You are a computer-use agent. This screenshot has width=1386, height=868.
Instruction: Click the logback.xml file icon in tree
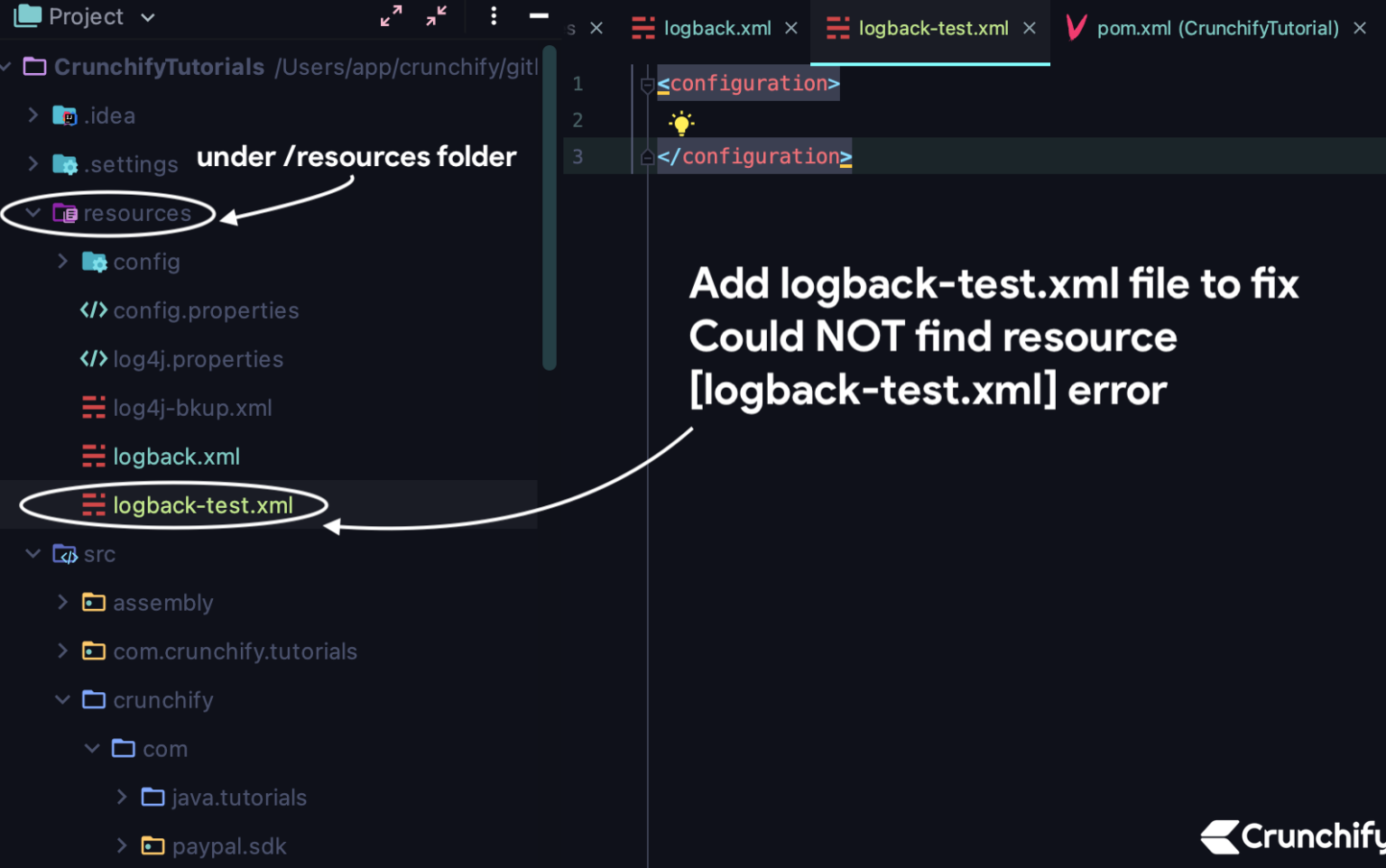[x=93, y=457]
